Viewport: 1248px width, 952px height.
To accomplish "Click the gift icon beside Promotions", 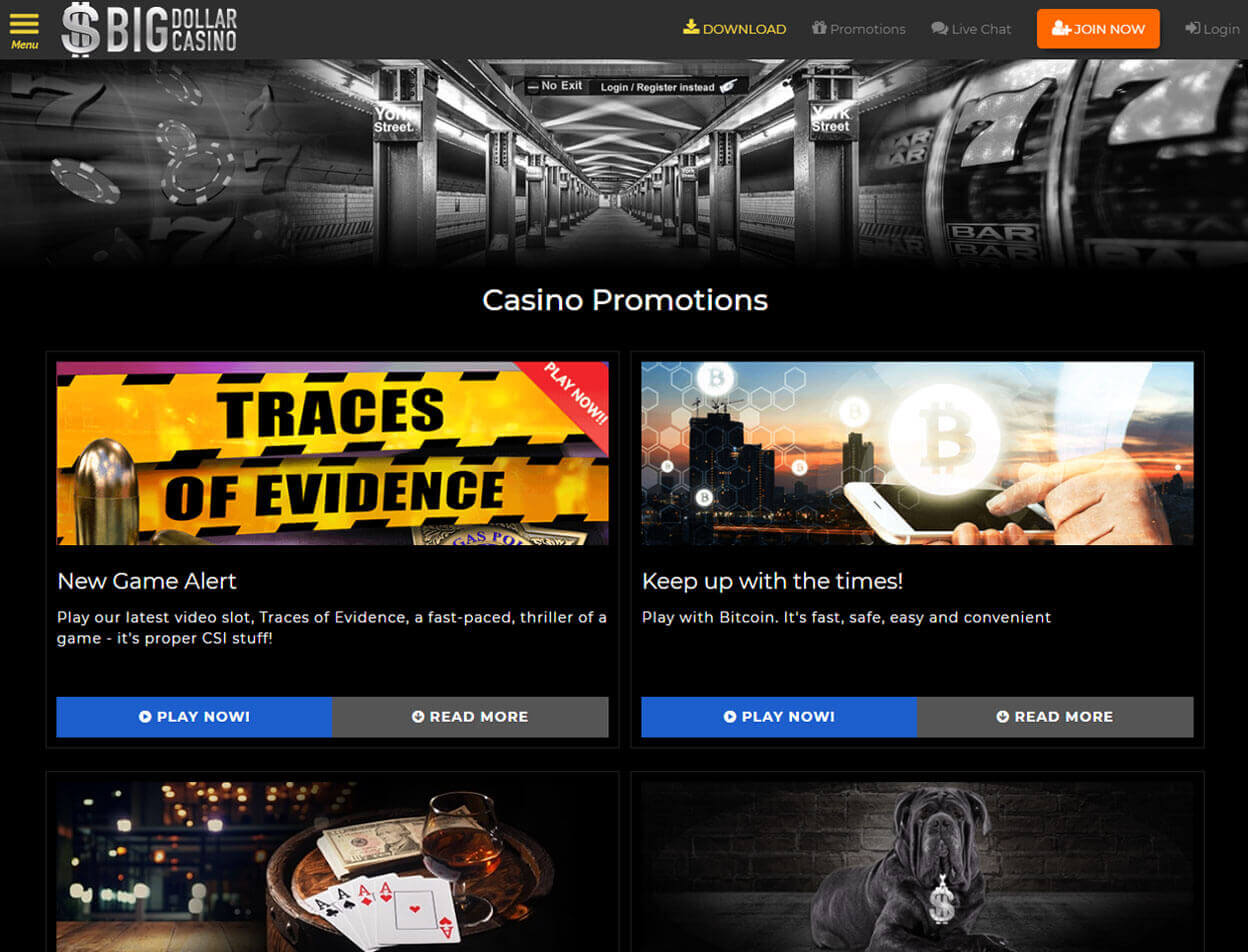I will (819, 28).
